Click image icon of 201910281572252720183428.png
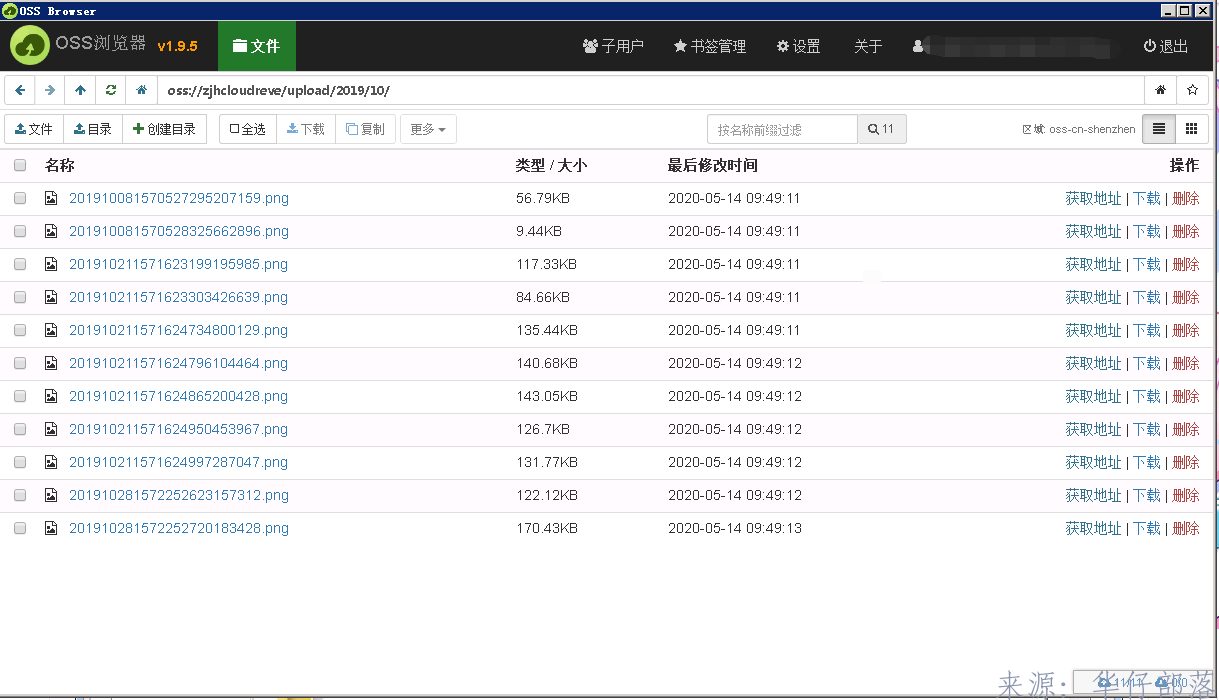 tap(51, 528)
